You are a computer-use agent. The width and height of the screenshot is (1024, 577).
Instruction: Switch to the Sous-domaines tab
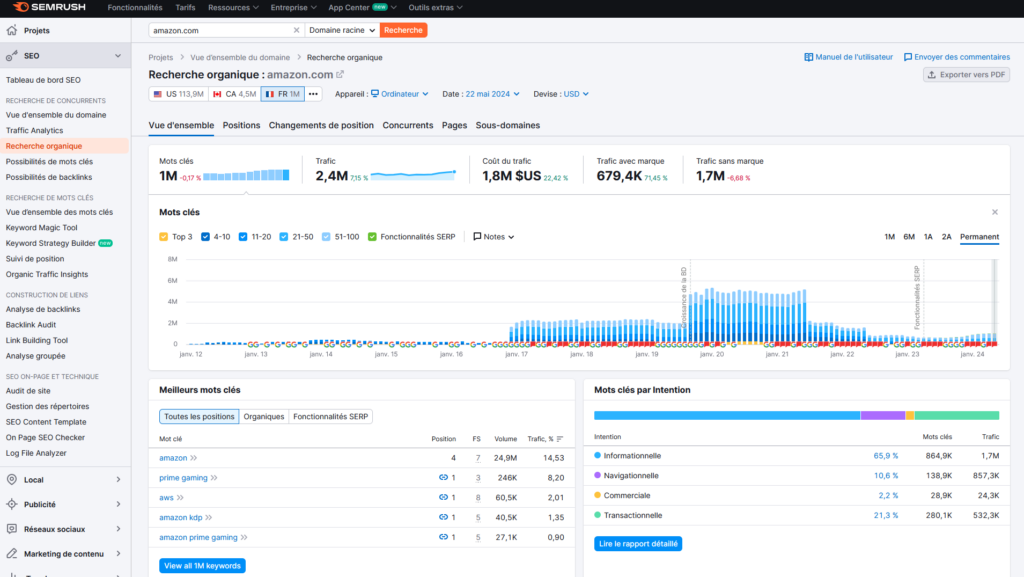pyautogui.click(x=507, y=125)
